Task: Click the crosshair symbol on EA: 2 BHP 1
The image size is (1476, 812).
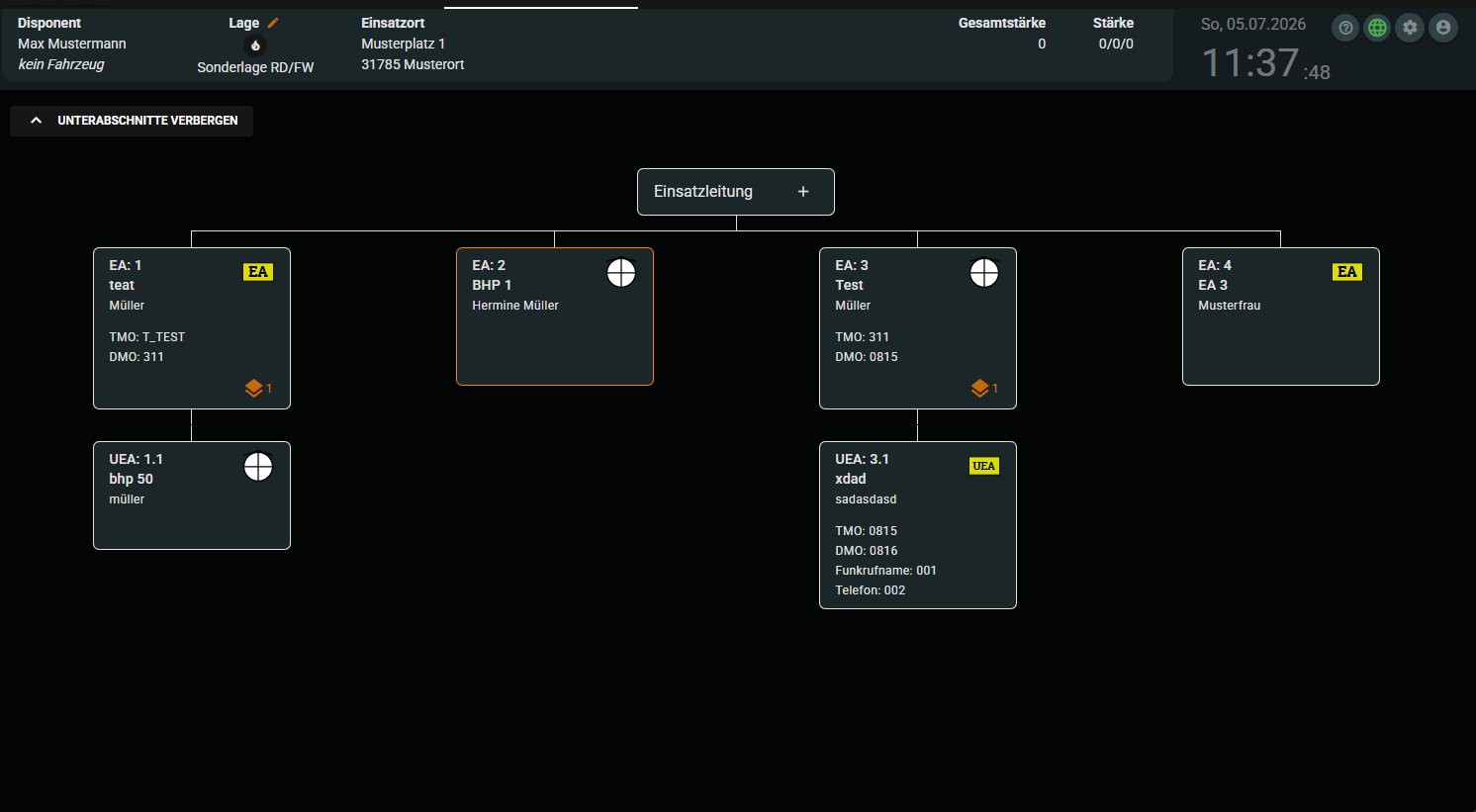Action: pos(621,273)
